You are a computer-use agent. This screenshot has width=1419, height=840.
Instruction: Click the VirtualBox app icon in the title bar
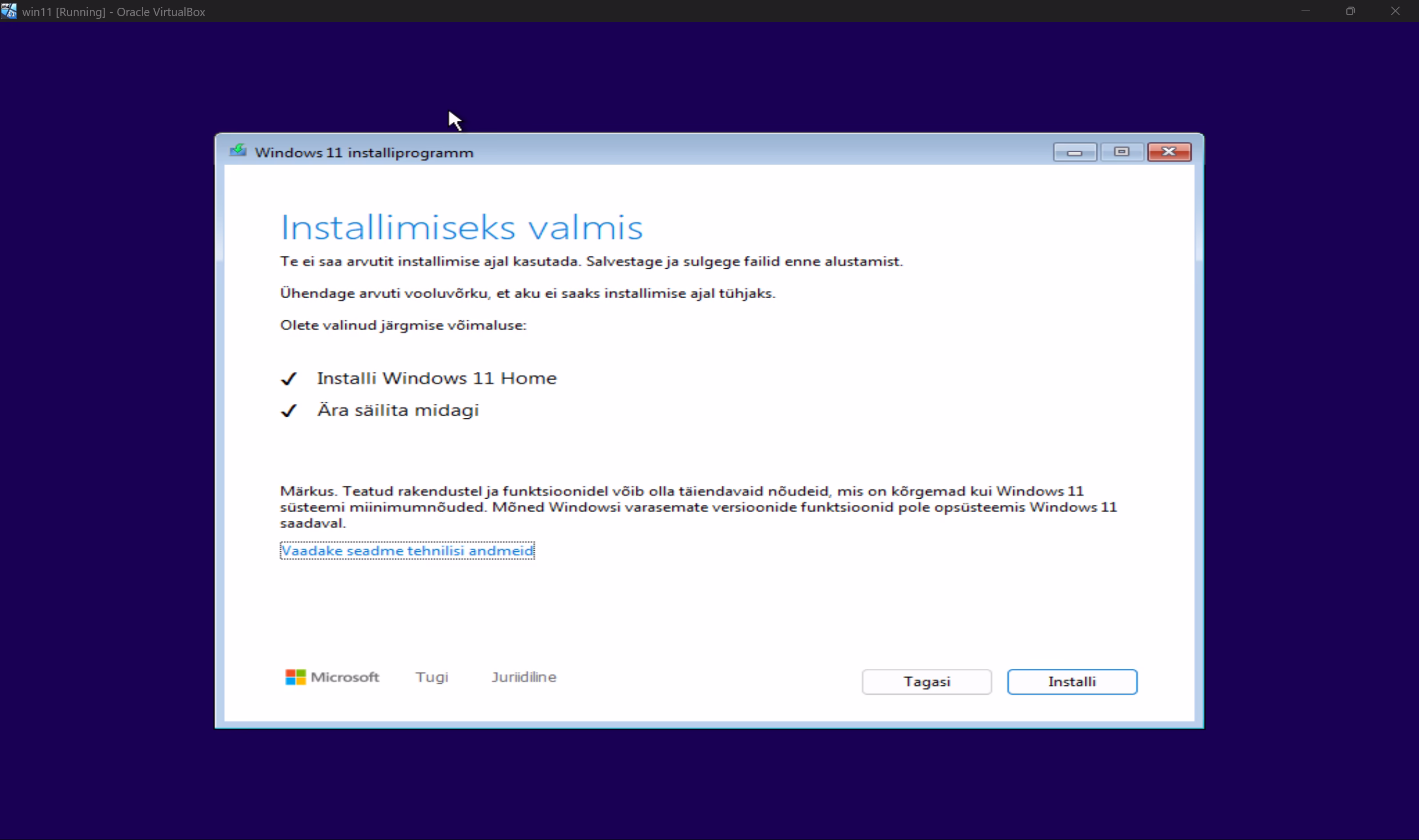(9, 11)
